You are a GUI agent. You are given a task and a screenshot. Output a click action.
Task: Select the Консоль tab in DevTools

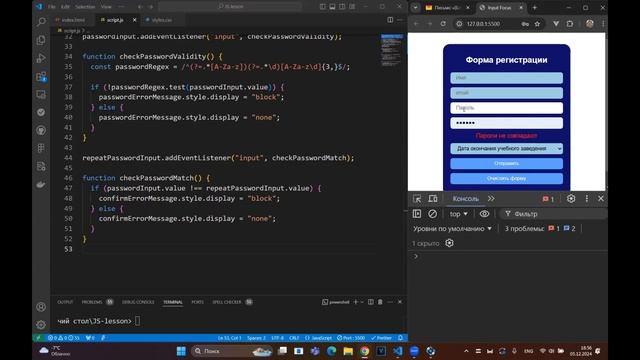coord(465,199)
